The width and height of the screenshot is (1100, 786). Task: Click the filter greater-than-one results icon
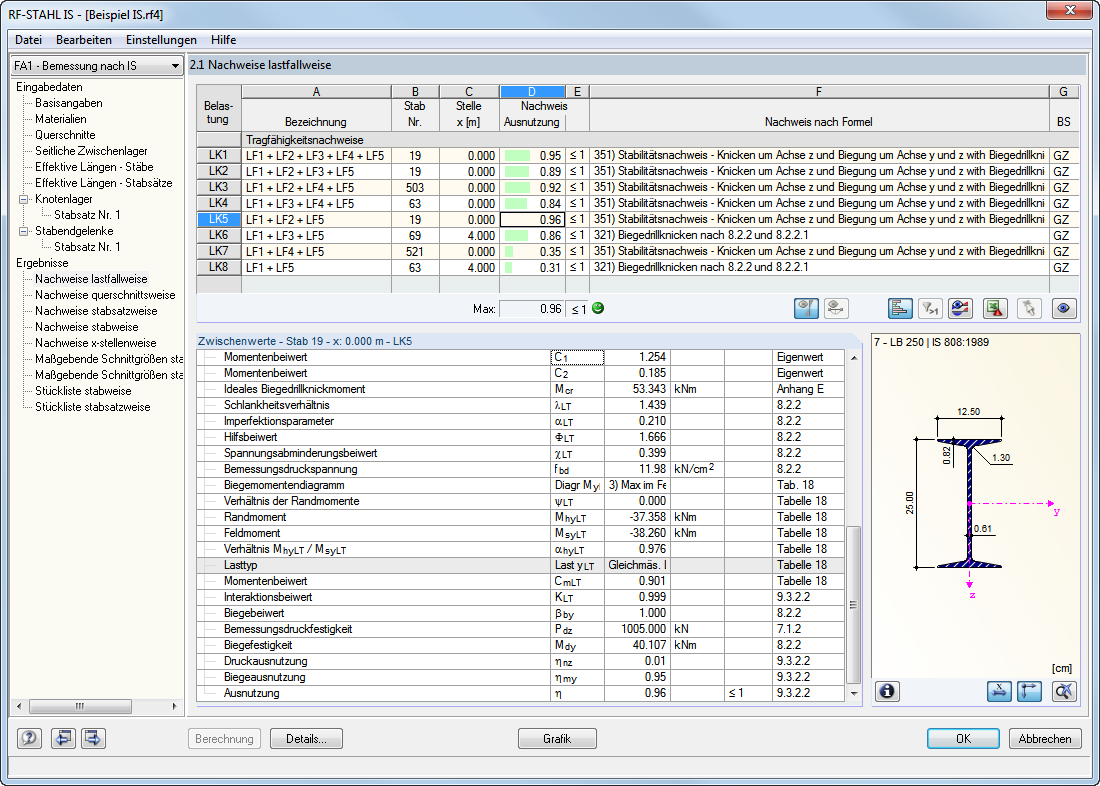930,308
